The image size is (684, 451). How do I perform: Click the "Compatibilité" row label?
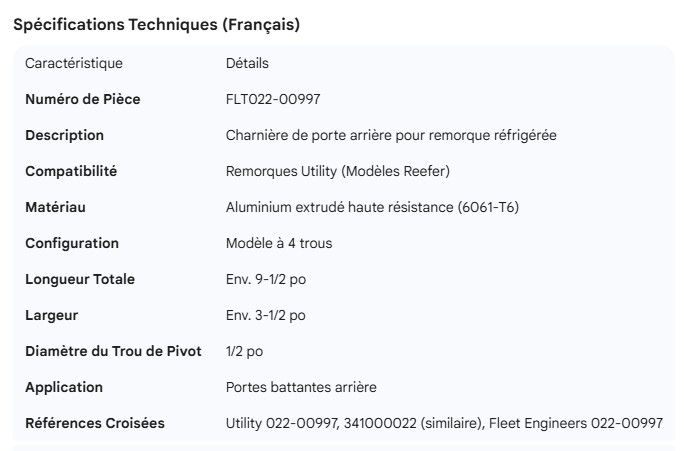(71, 171)
